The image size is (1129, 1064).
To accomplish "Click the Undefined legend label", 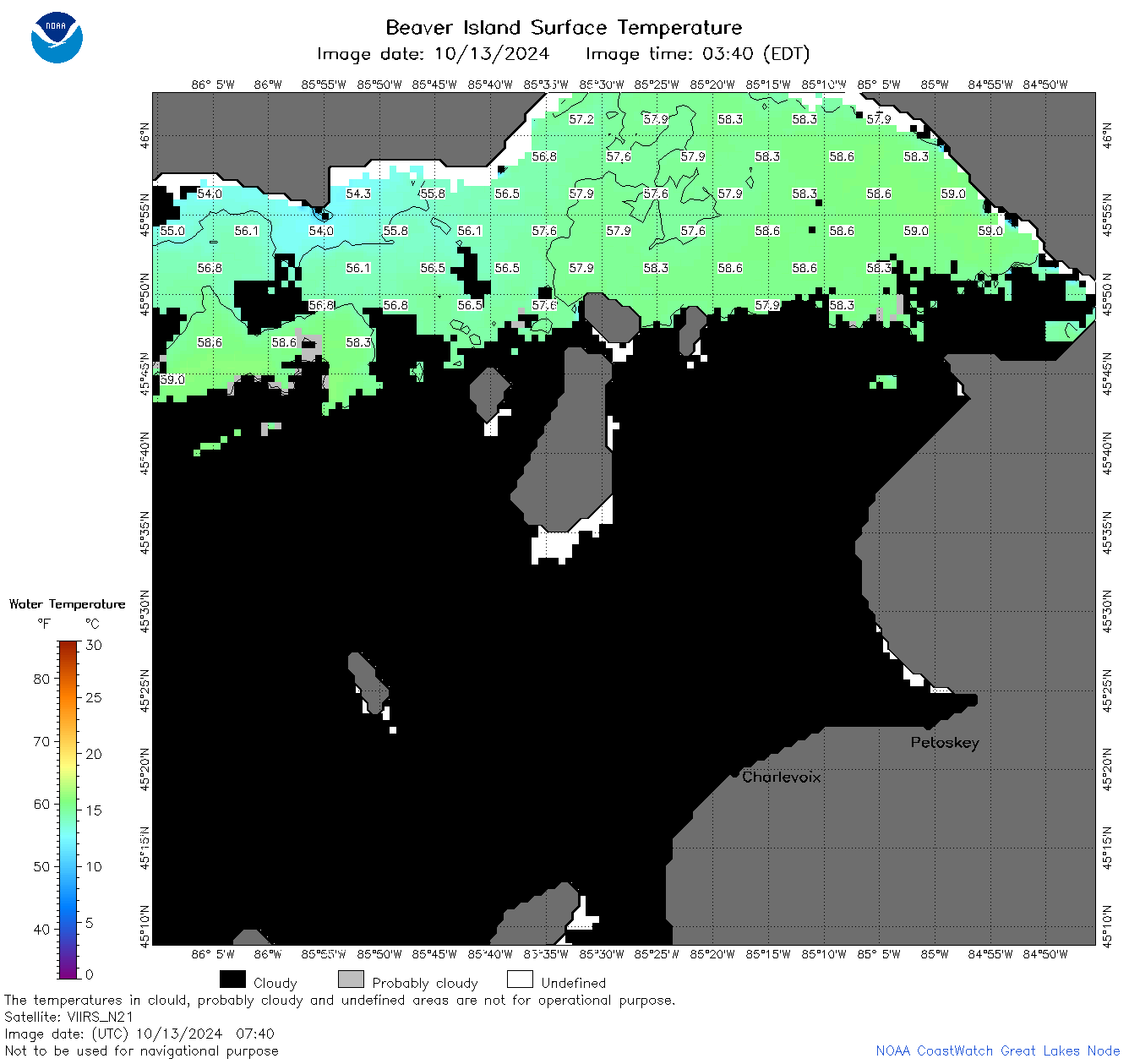I will pos(574,983).
